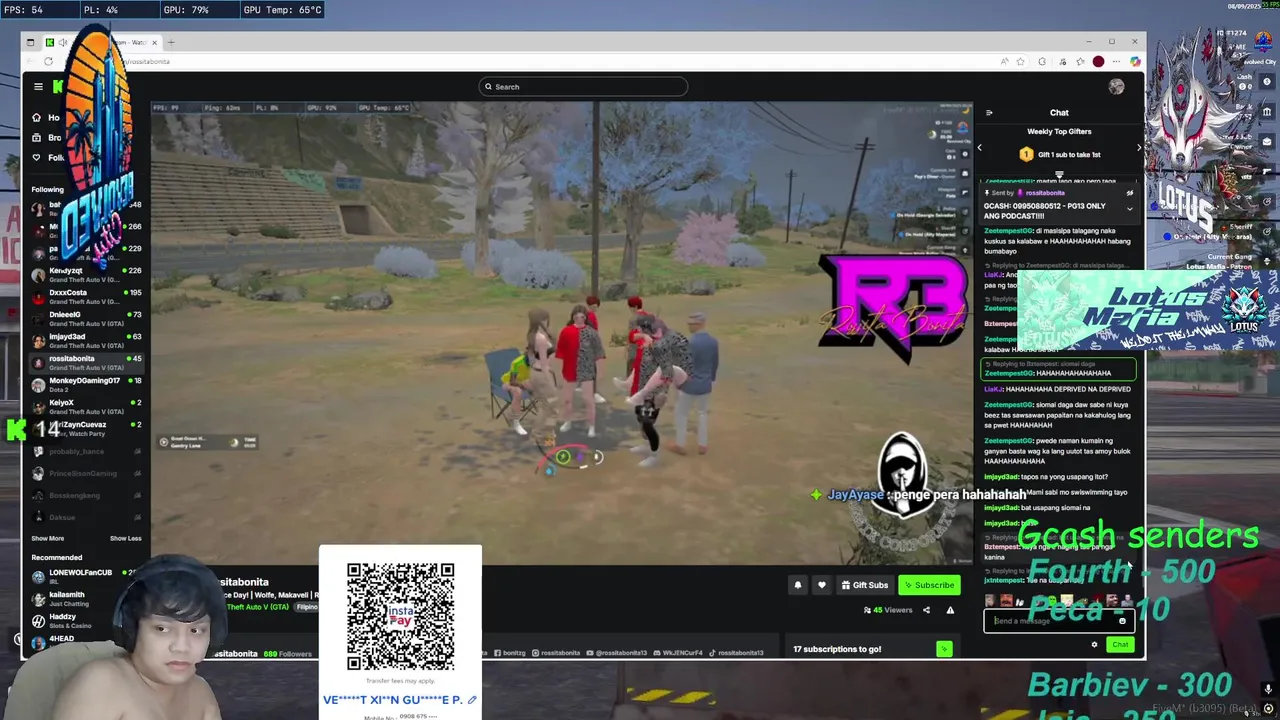Click the browser profile red circle
The height and width of the screenshot is (720, 1280).
1098,61
